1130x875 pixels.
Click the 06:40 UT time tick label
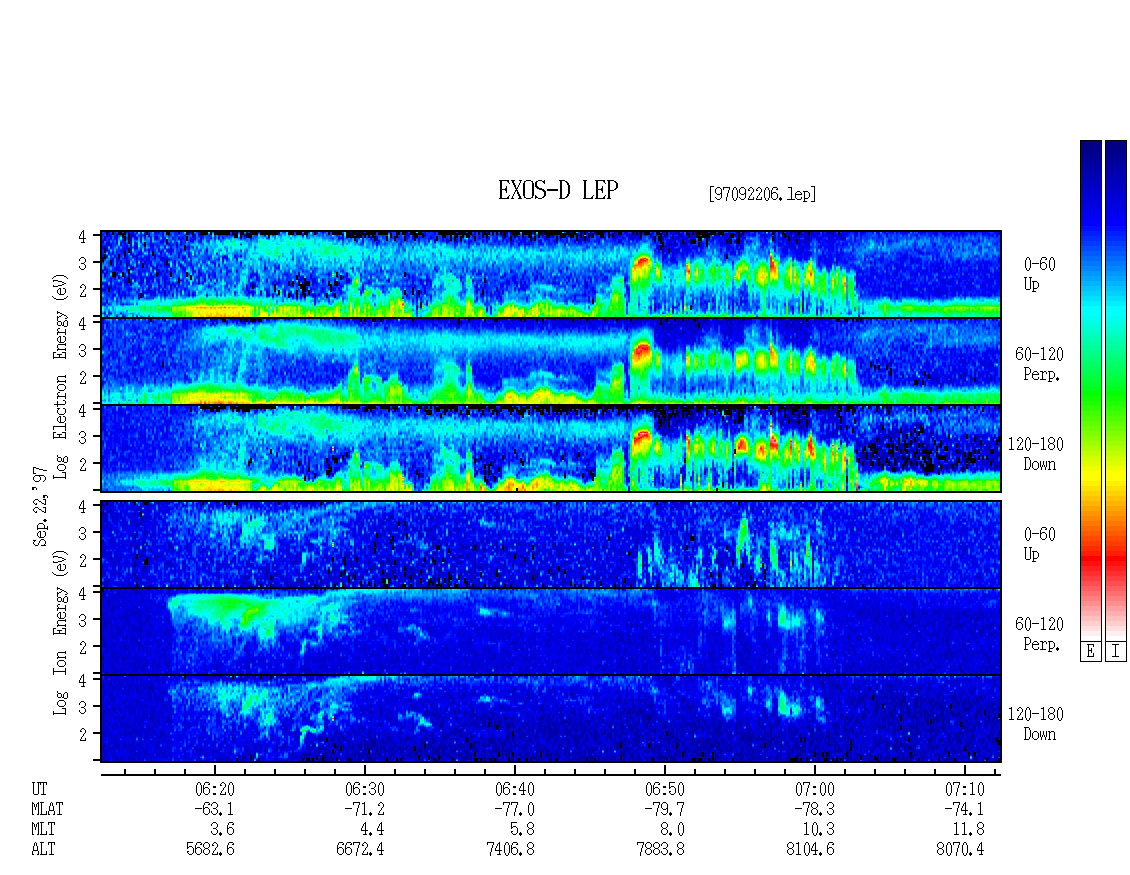(x=515, y=789)
